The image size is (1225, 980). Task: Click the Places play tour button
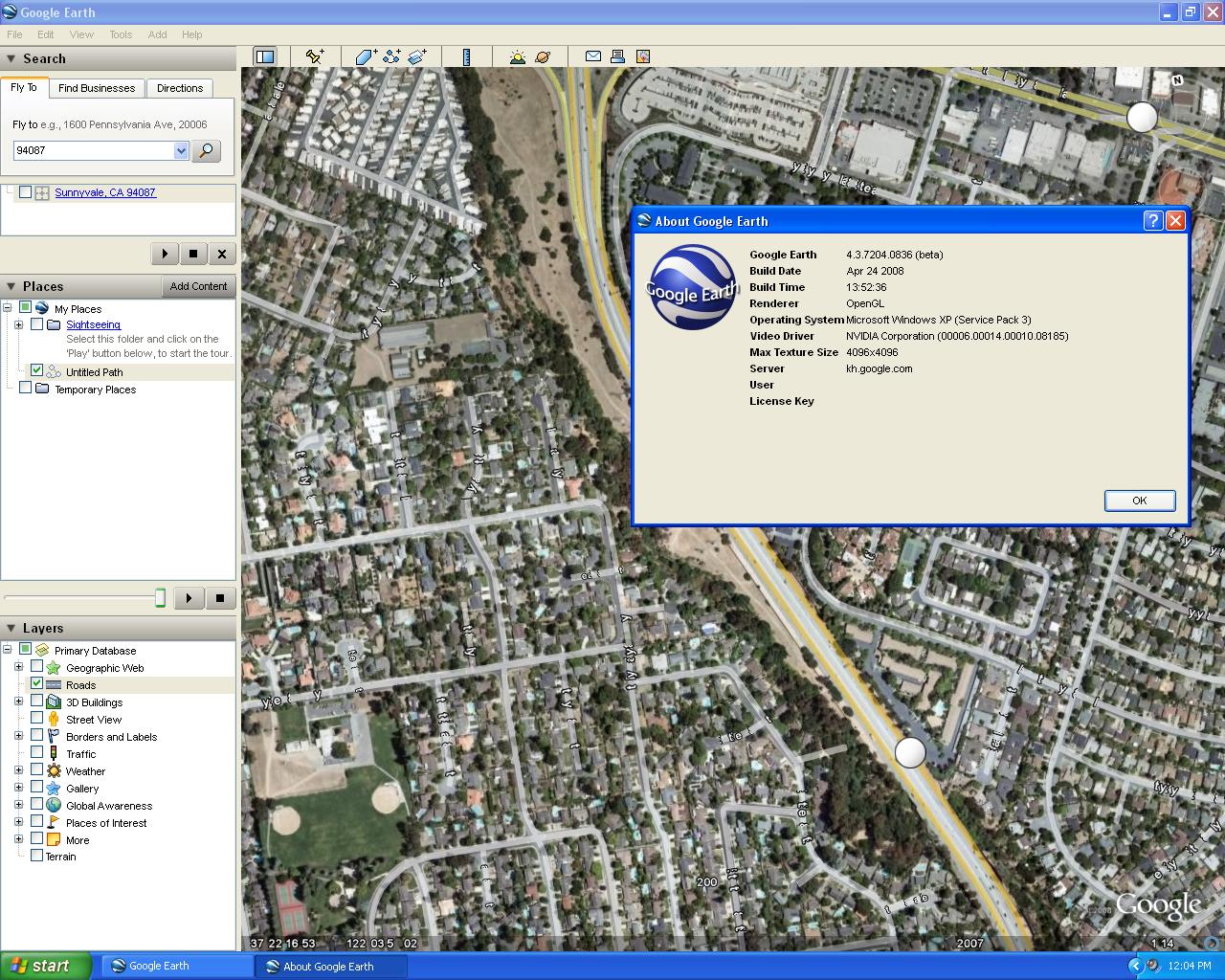tap(189, 598)
